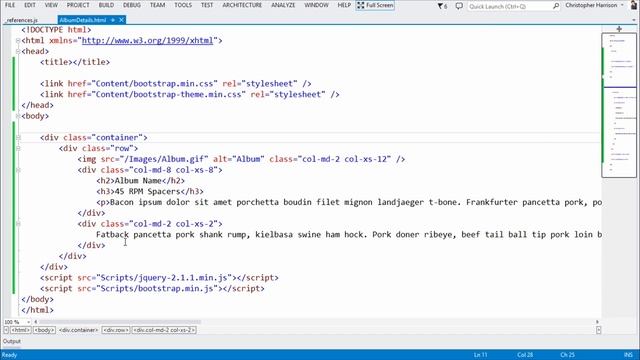Open the notifications flag icon
This screenshot has width=640, height=360.
point(442,6)
